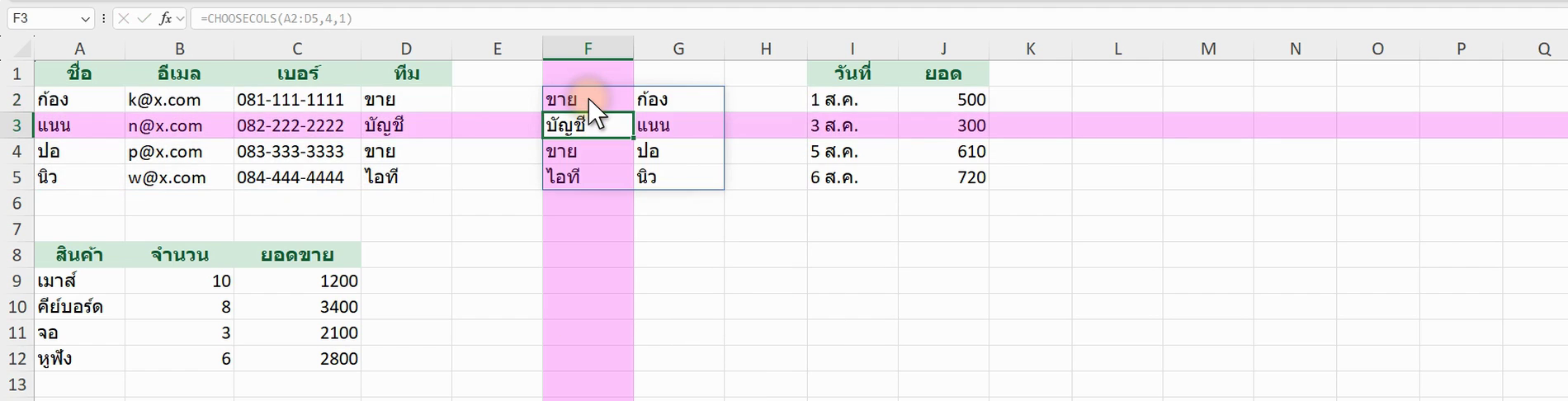Select quantity cell 10

pyautogui.click(x=179, y=281)
